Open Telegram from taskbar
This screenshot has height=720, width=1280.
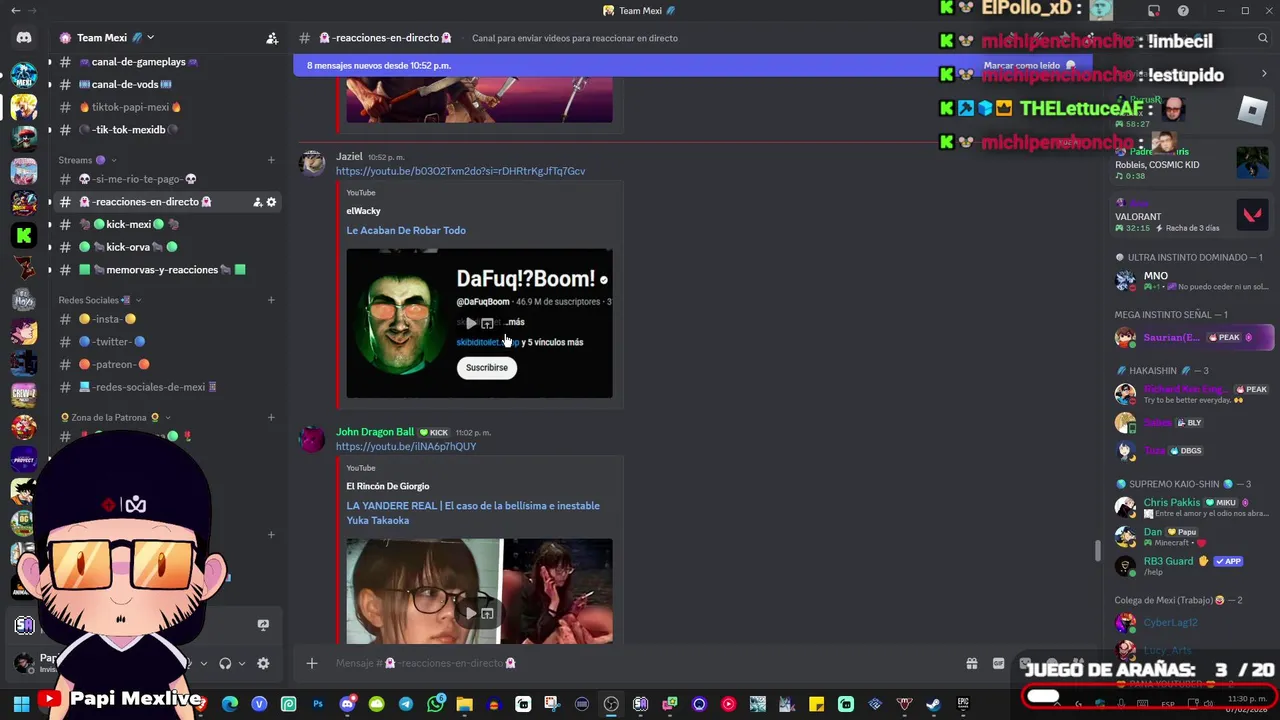pyautogui.click(x=406, y=704)
